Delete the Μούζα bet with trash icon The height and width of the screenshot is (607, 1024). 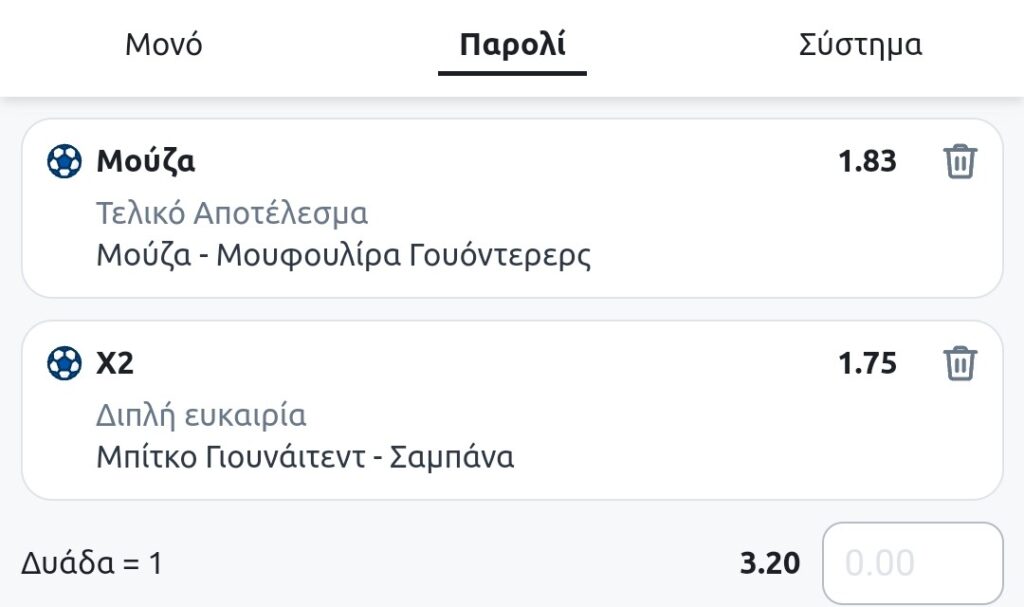[x=959, y=162]
